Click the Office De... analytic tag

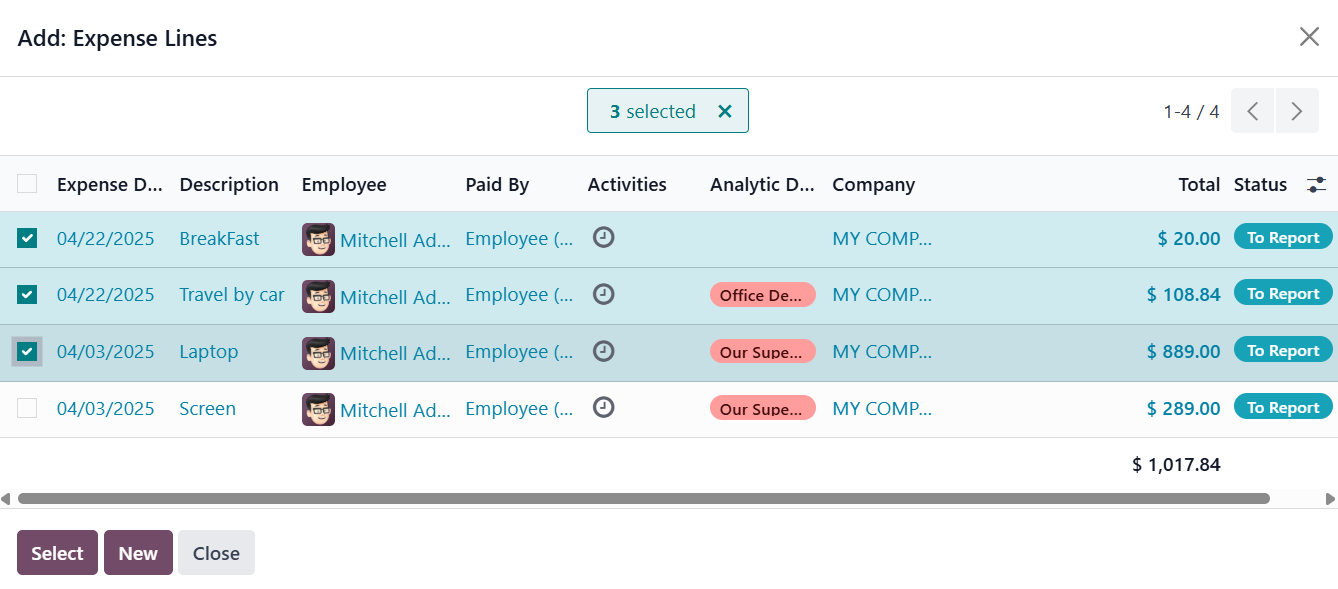[762, 295]
